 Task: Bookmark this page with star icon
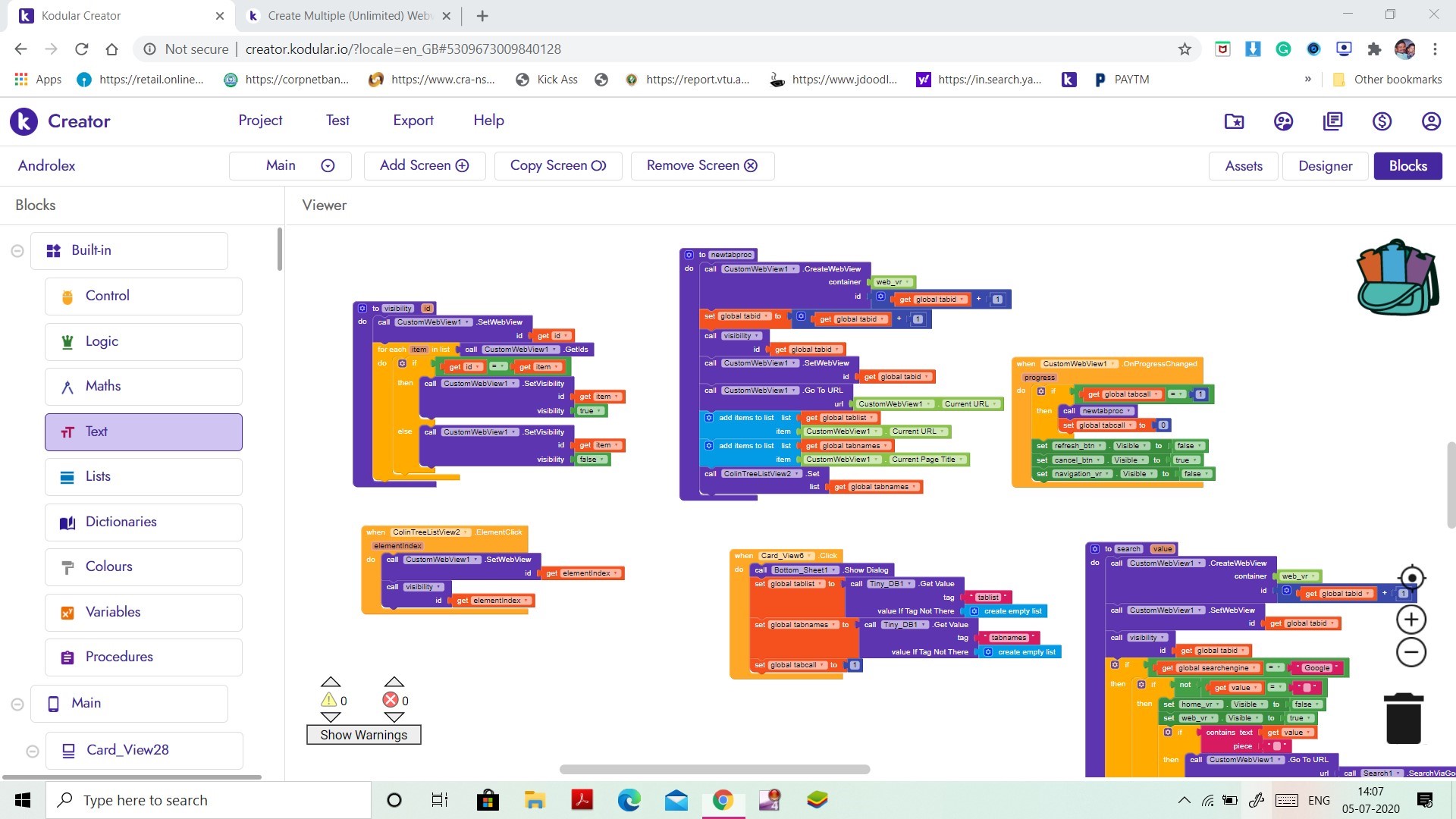[1185, 49]
